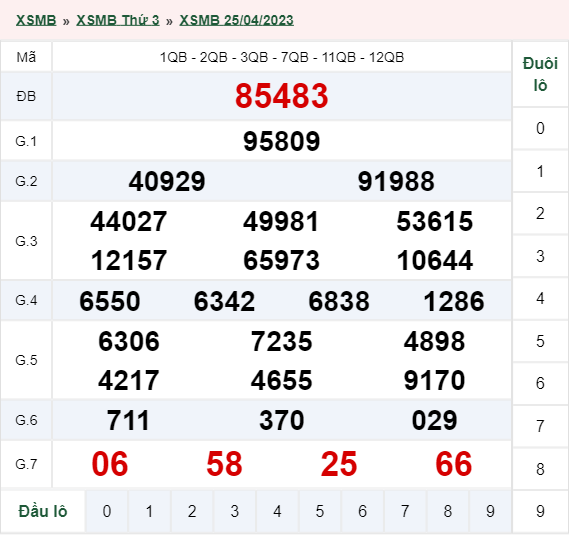
Task: Select Đầu lô digit 5
Action: click(320, 511)
